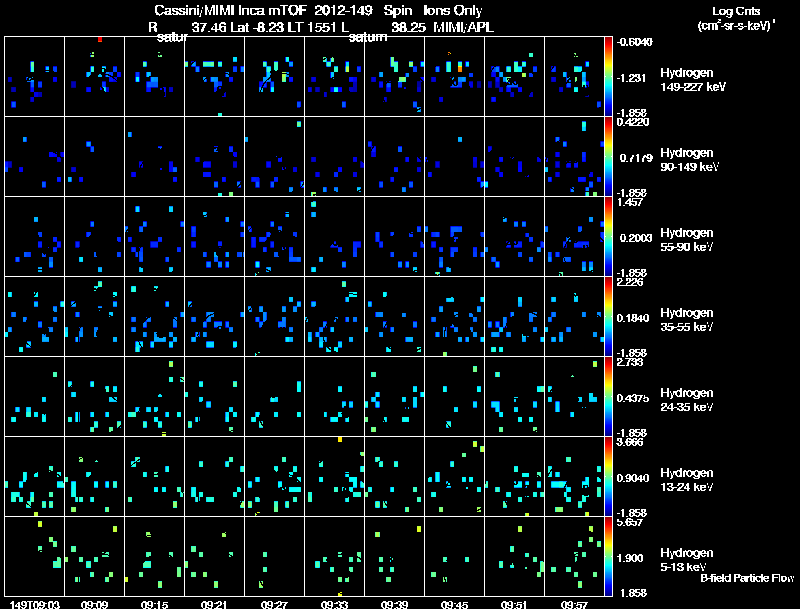Screen dimensions: 800x609
Task: Click the '0.4375' colorbar value
Action: 633,398
